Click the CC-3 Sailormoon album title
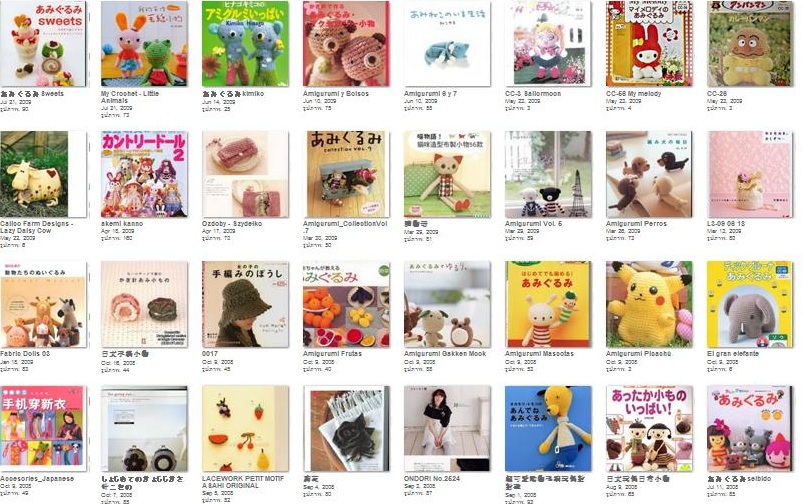This screenshot has width=803, height=504. 533,94
